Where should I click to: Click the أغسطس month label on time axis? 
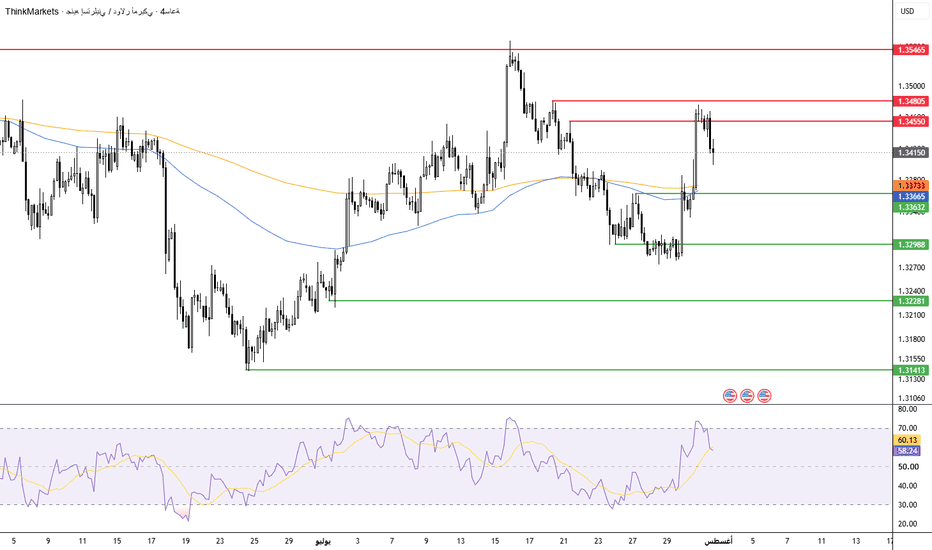click(719, 542)
